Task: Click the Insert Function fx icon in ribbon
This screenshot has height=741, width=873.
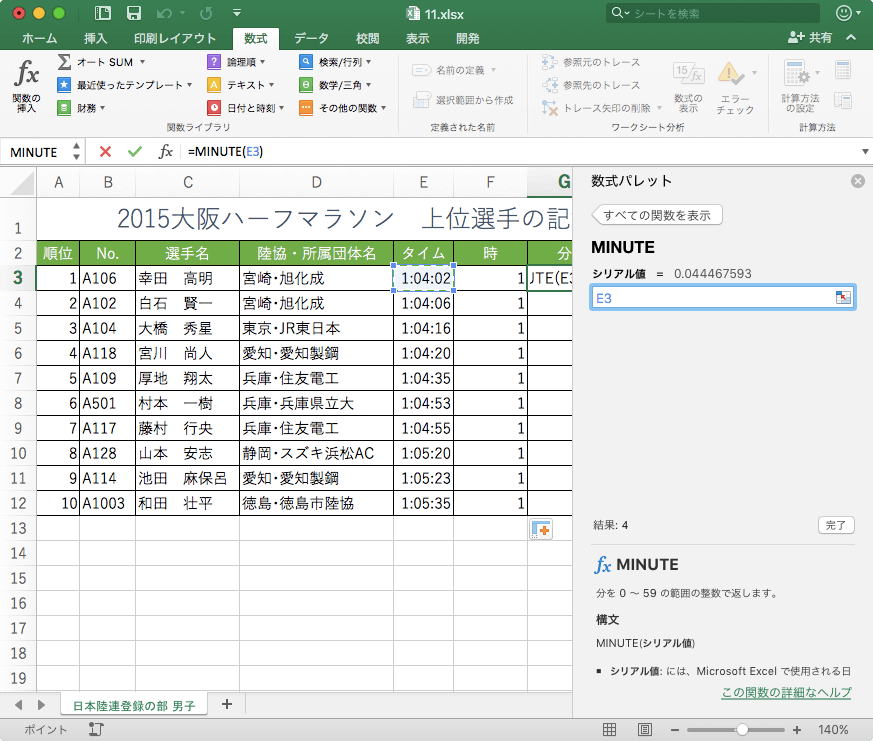Action: tap(27, 75)
